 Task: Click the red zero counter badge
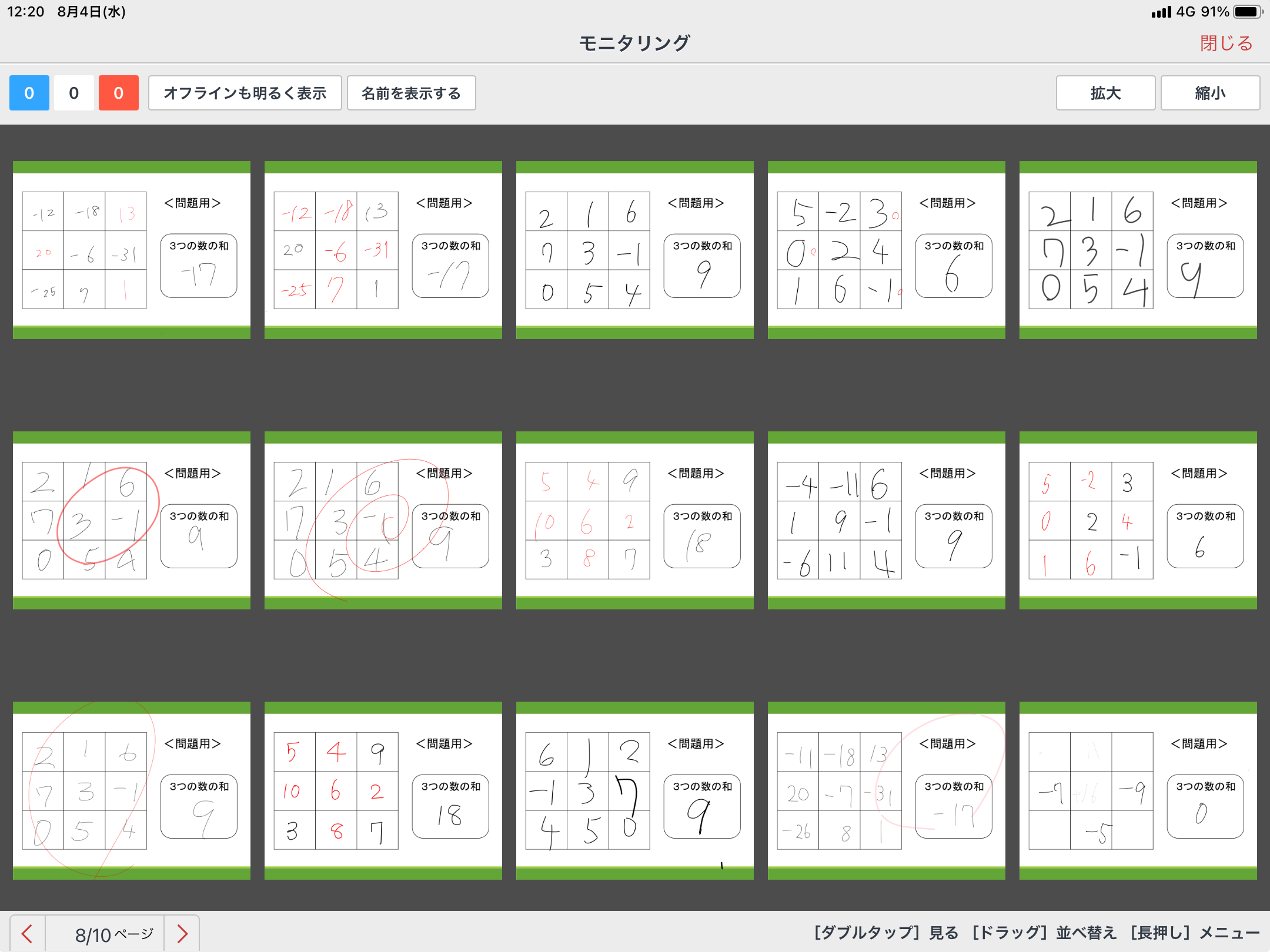coord(118,93)
